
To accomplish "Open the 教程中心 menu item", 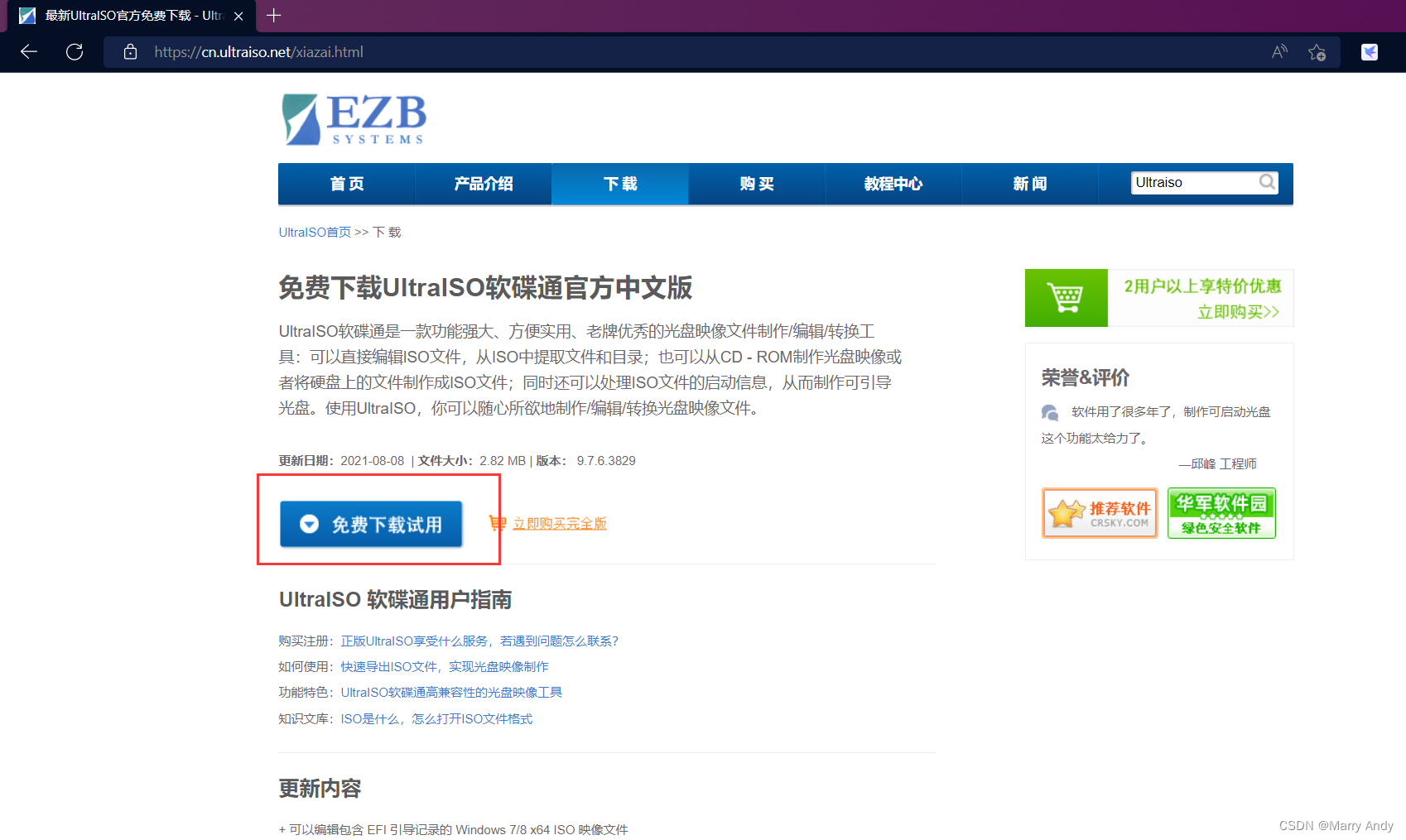I will (893, 184).
